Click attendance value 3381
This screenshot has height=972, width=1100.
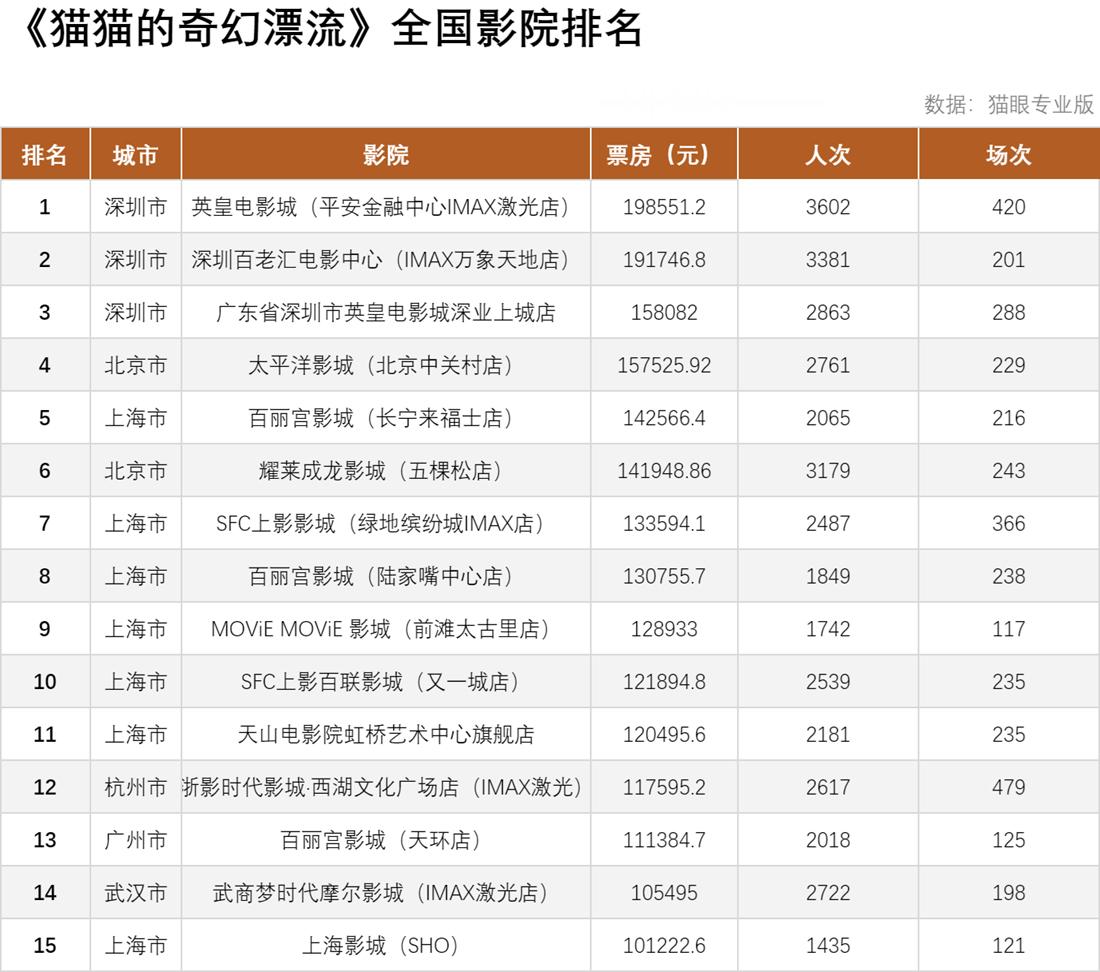pyautogui.click(x=828, y=259)
